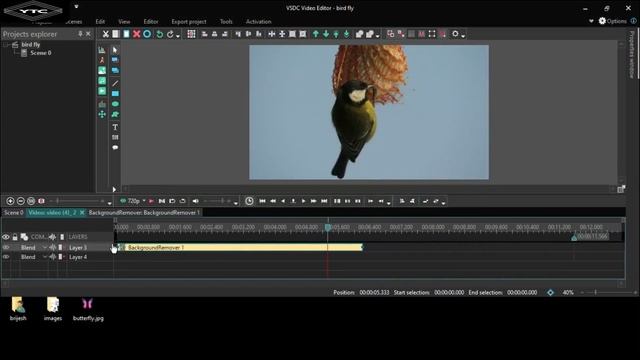This screenshot has height=360, width=640.
Task: Open the dropdown arrow beside the gear icon
Action: point(463,36)
